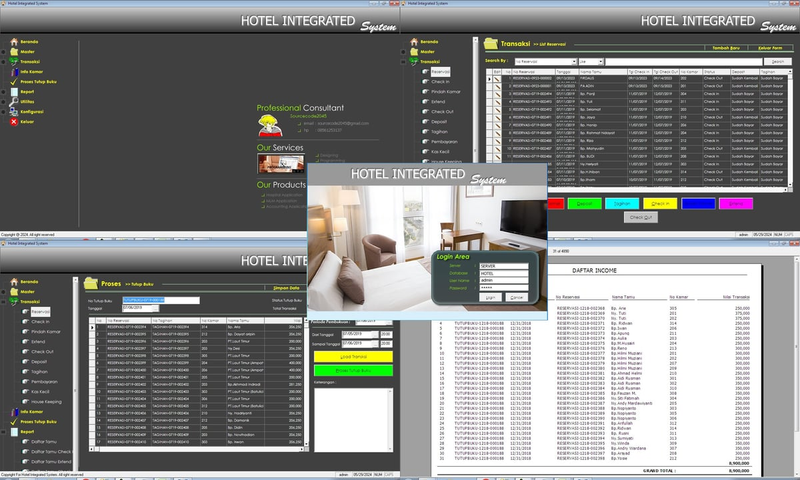Screen dimensions: 800x480
Task: Open the Search By field dropdown (No Reservasi)
Action: point(574,62)
